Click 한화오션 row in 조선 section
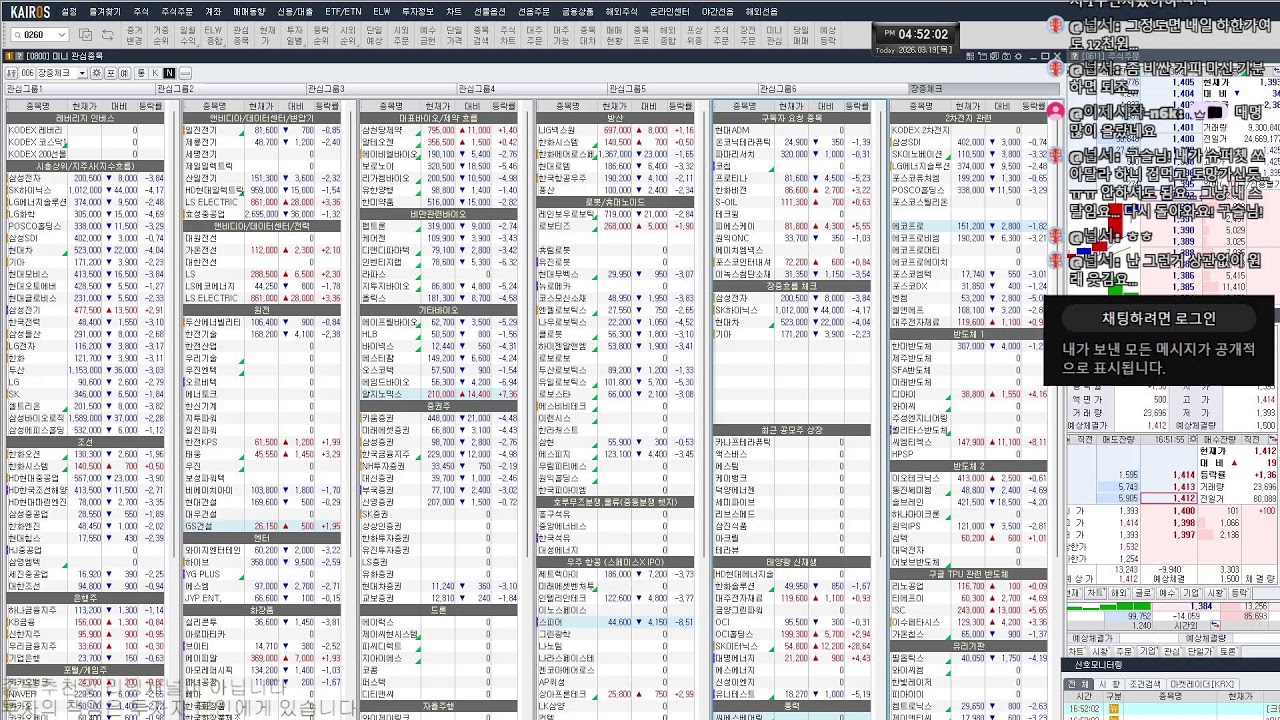 pos(85,454)
